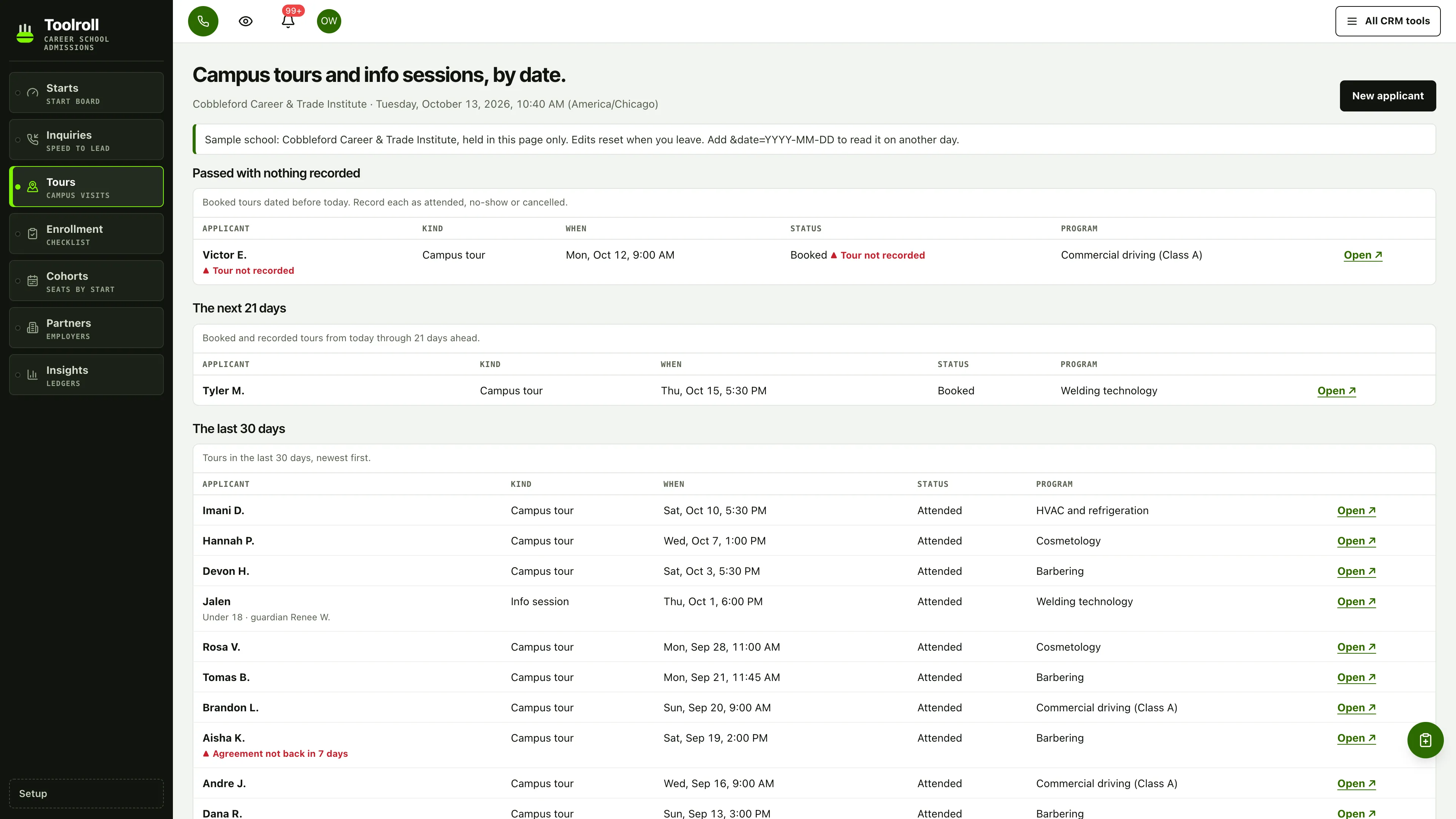The width and height of the screenshot is (1456, 819).
Task: Click the New applicant button
Action: [1388, 96]
